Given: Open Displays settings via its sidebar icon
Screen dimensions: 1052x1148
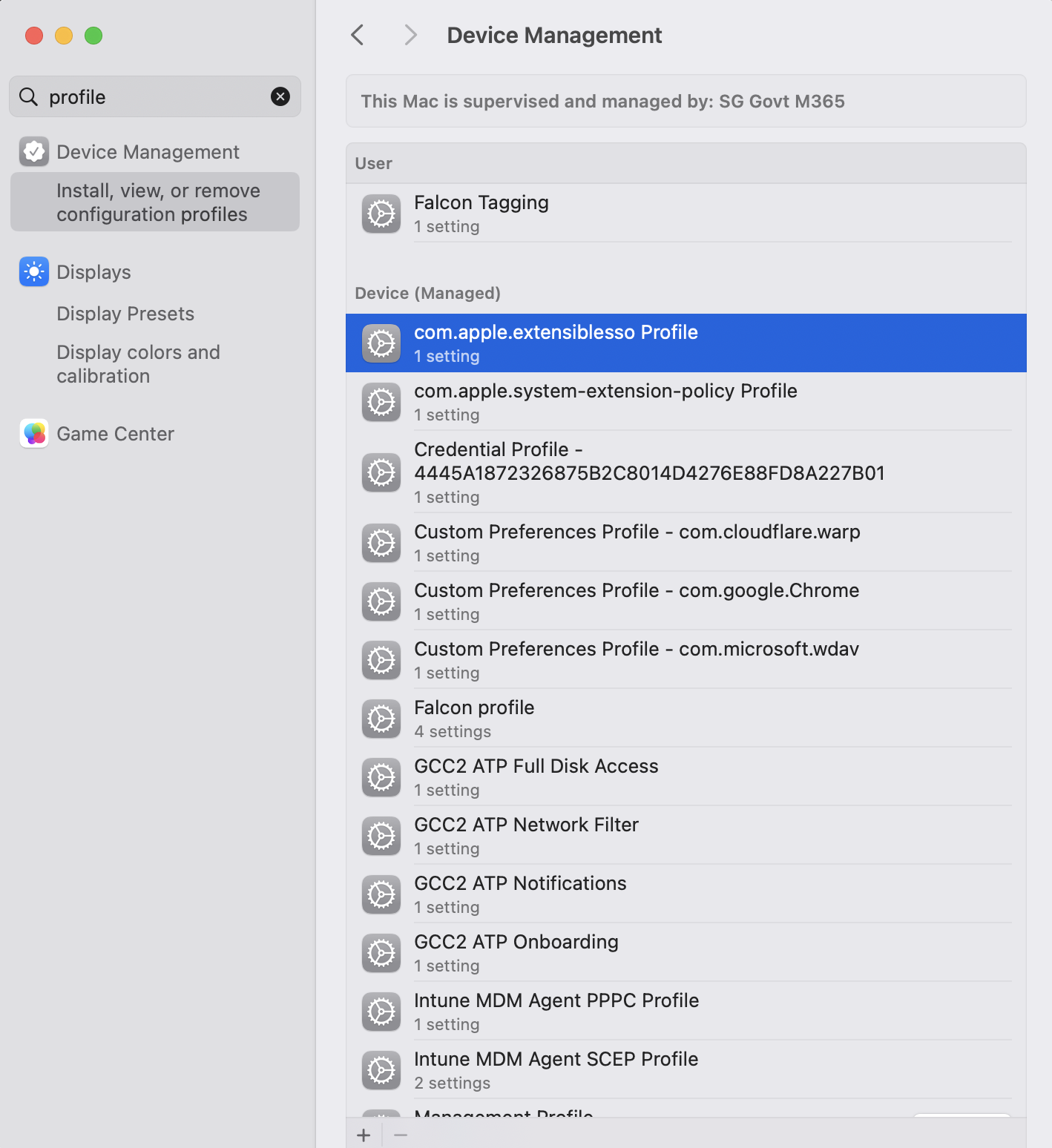Looking at the screenshot, I should [x=33, y=271].
